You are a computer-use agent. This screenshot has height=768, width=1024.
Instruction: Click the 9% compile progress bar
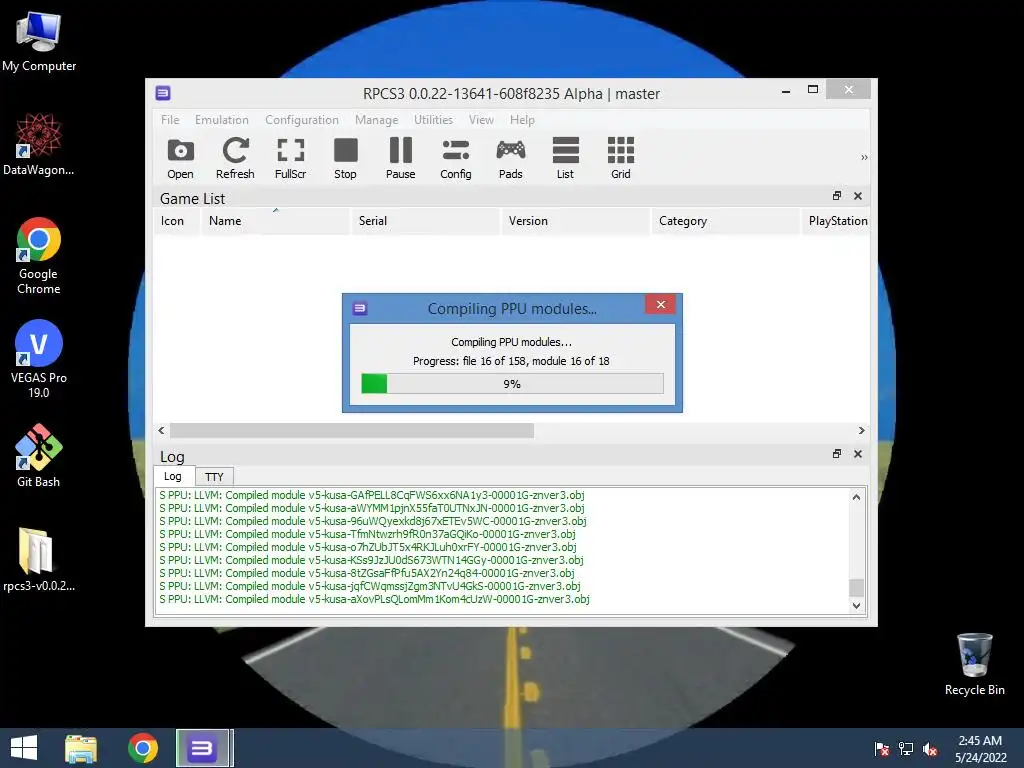(512, 384)
